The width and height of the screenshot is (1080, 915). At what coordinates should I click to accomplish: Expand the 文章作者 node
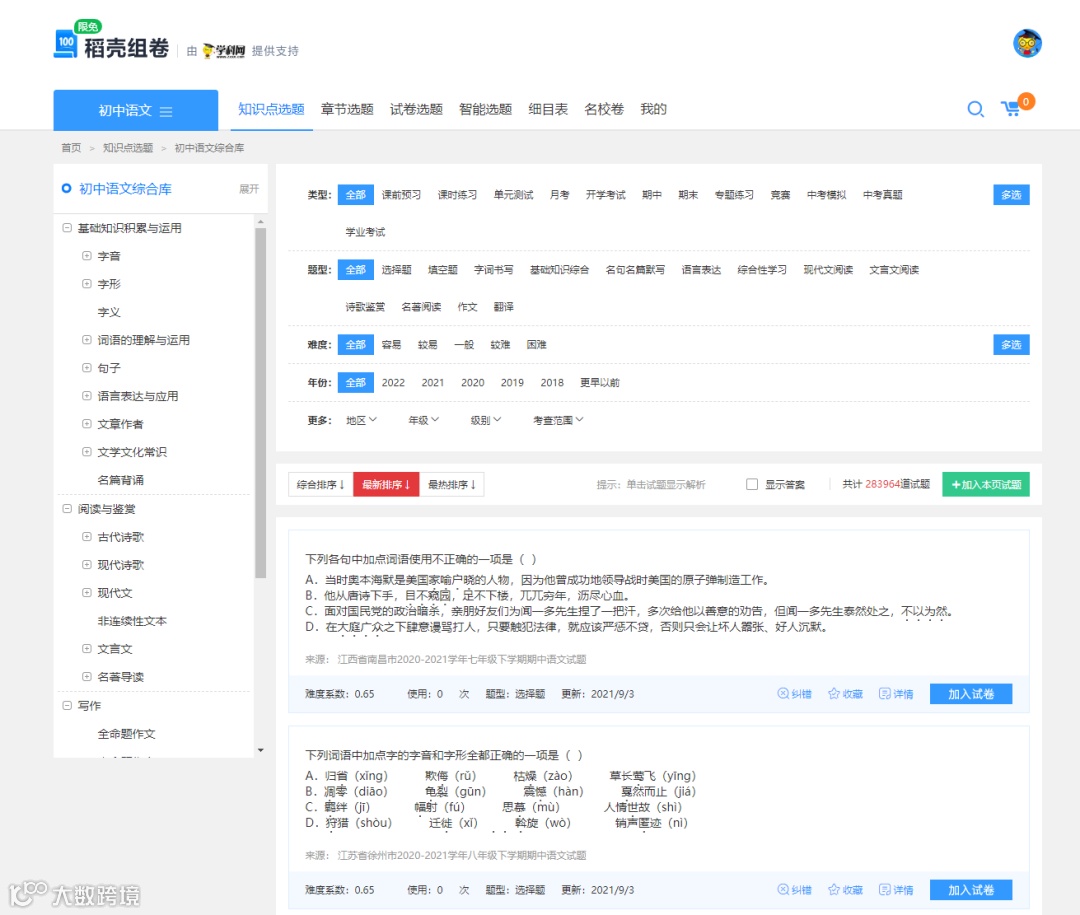[x=87, y=424]
